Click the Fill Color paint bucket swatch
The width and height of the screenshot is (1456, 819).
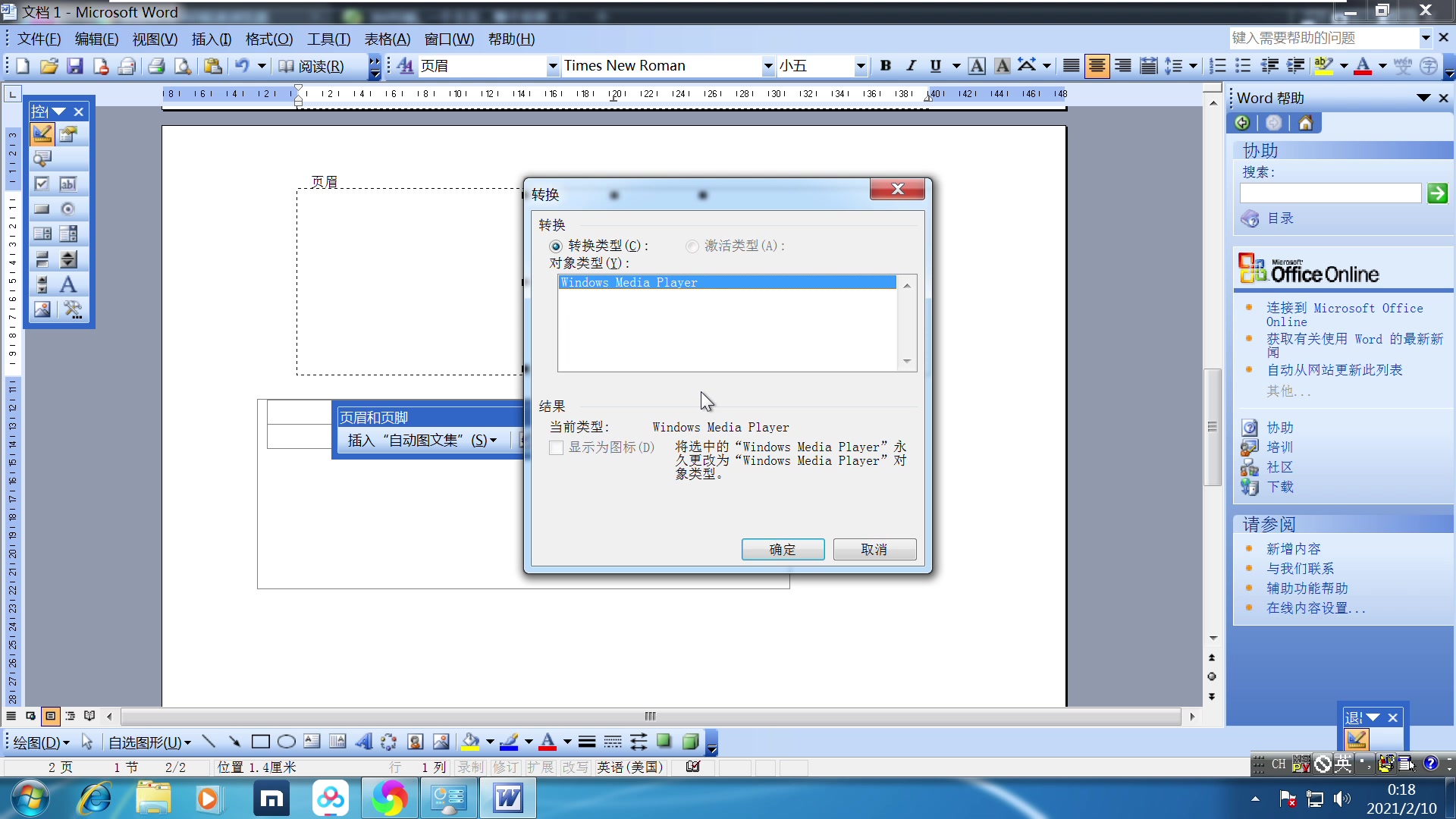470,742
